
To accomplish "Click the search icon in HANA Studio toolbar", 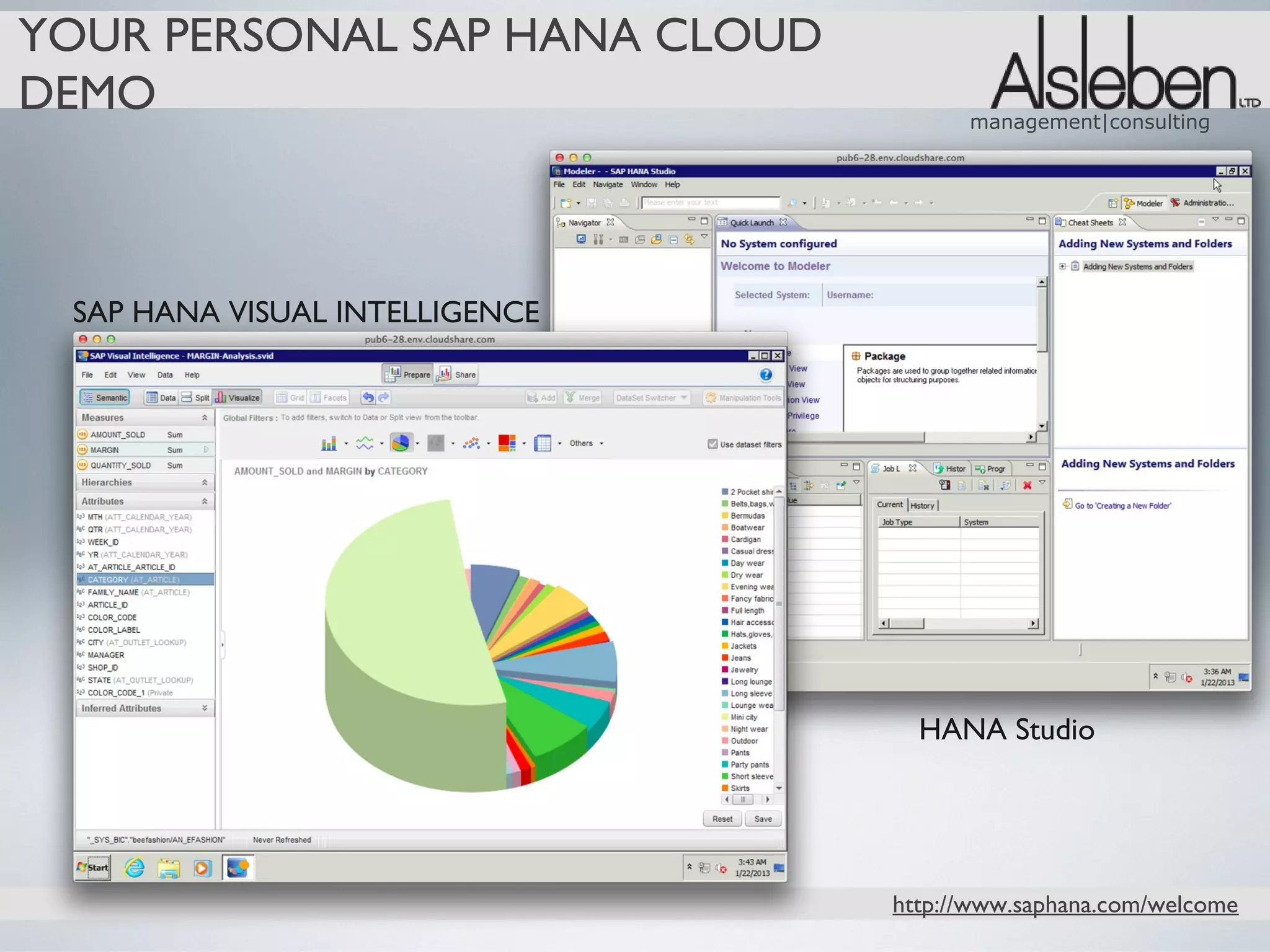I will pyautogui.click(x=792, y=203).
